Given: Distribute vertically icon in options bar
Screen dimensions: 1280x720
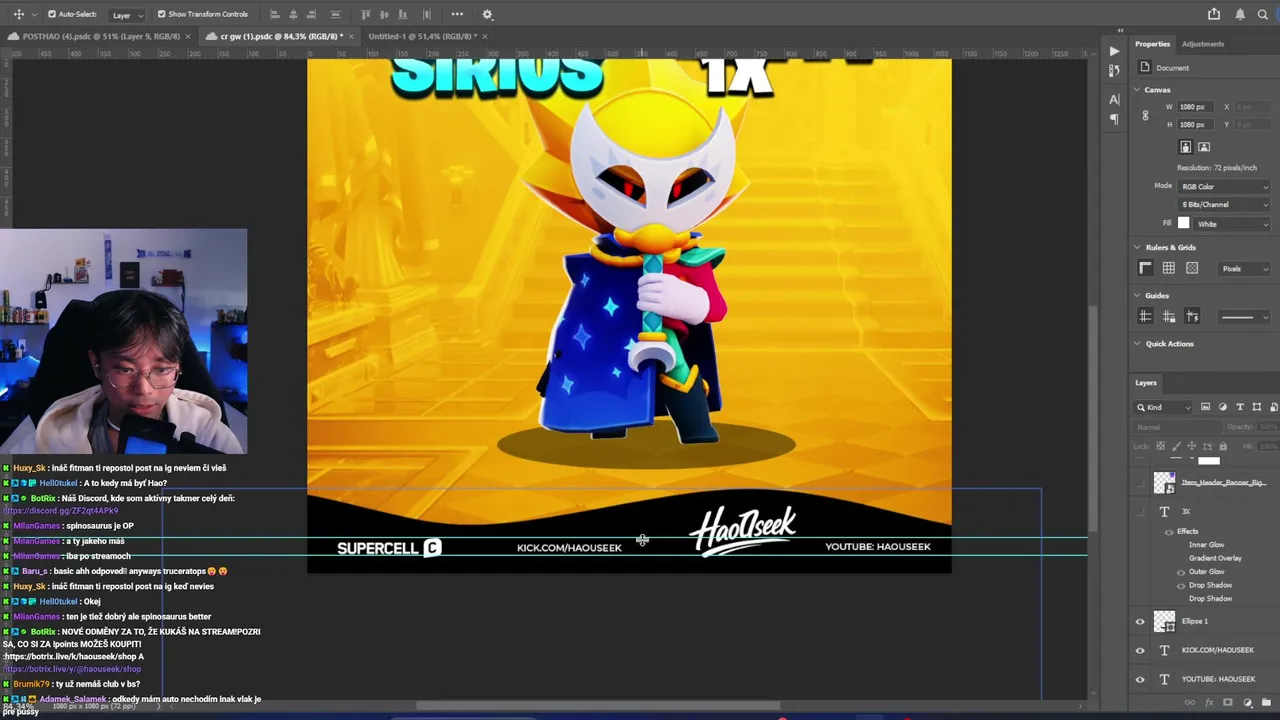Looking at the screenshot, I should [335, 14].
